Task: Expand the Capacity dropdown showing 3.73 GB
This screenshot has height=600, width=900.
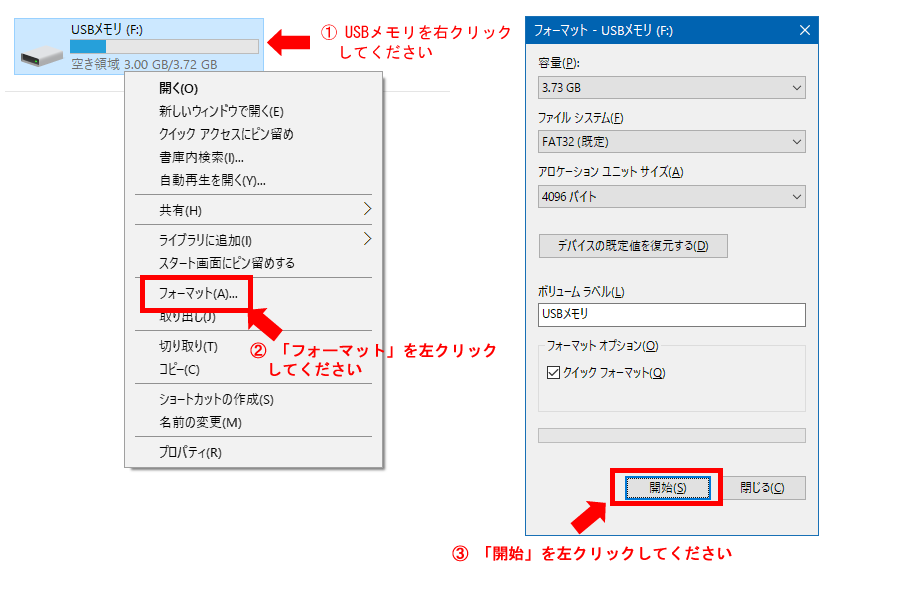Action: [x=671, y=88]
